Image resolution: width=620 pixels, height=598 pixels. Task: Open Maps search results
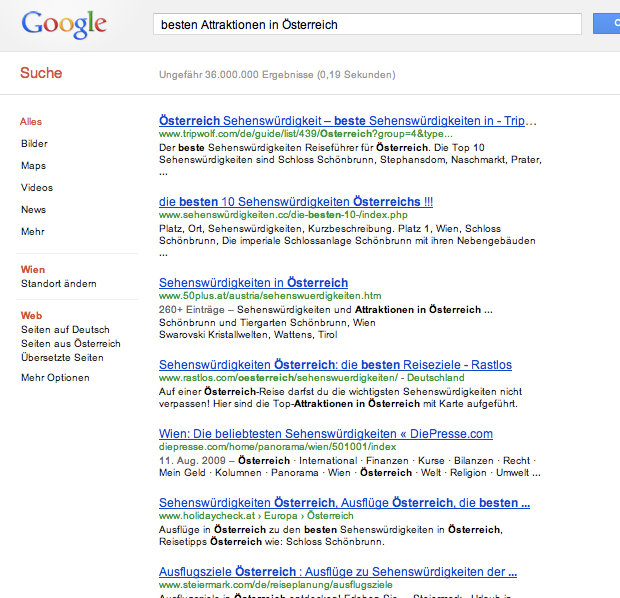click(x=33, y=166)
